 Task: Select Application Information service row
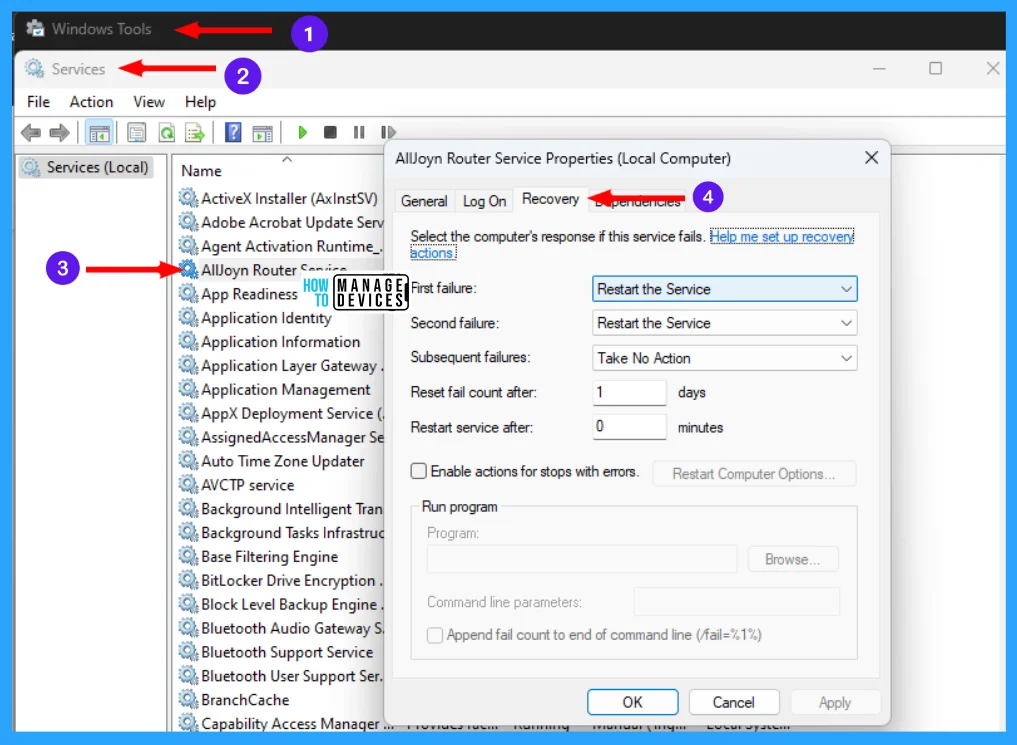[x=270, y=342]
